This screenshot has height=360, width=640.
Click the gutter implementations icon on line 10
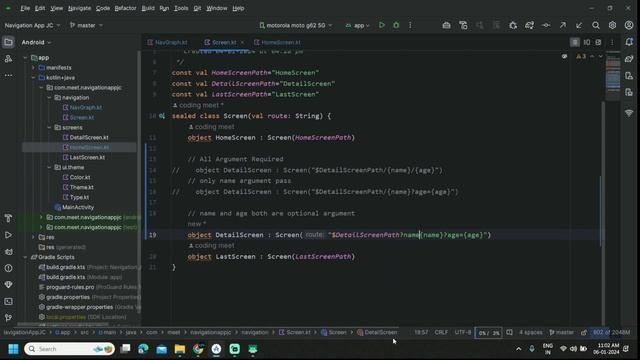(x=162, y=116)
